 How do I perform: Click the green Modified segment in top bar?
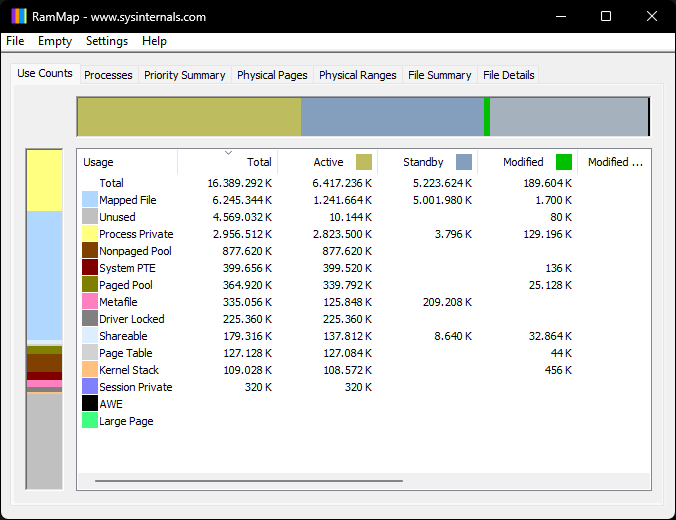point(487,117)
